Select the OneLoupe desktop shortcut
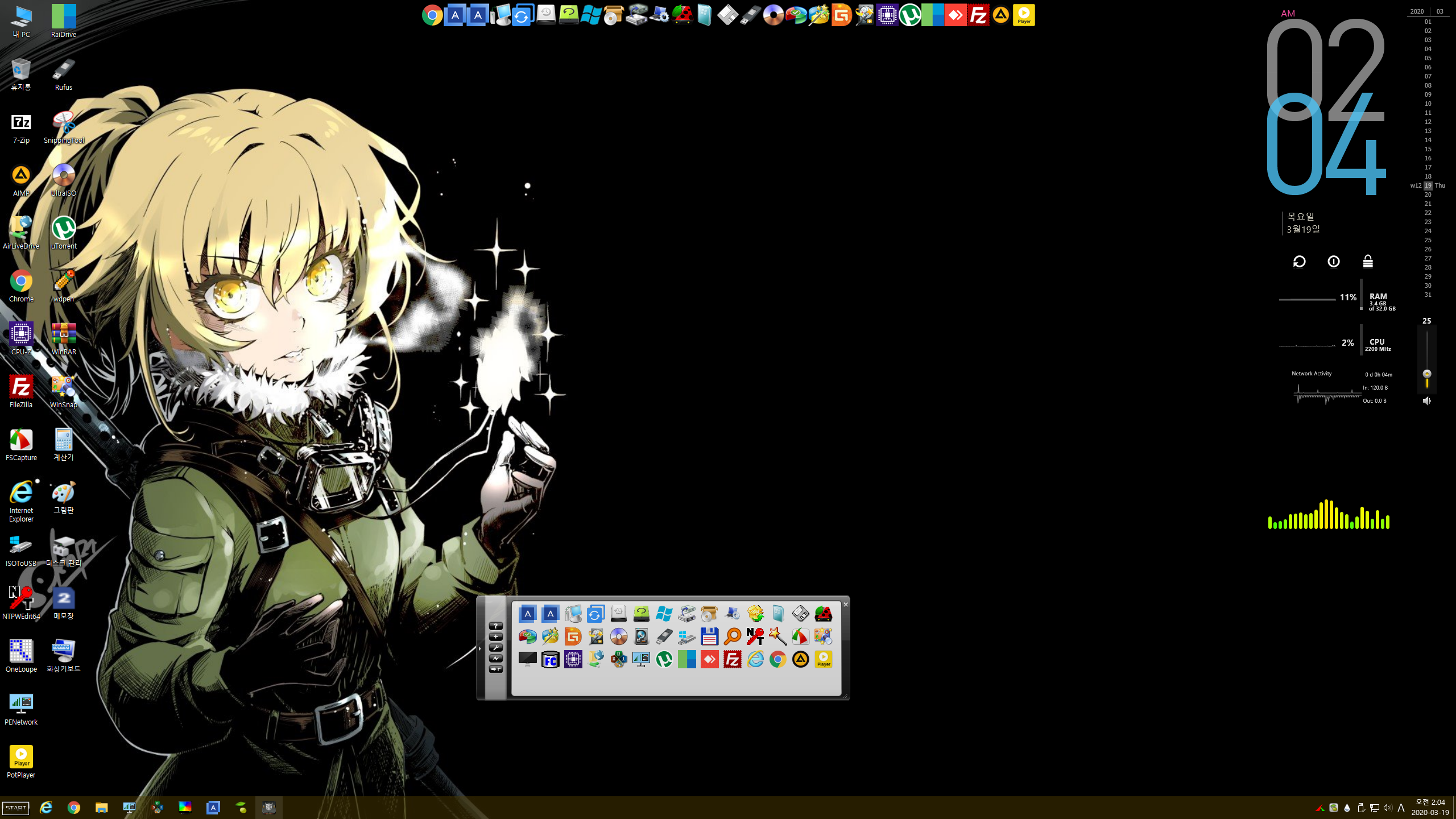 pyautogui.click(x=21, y=656)
